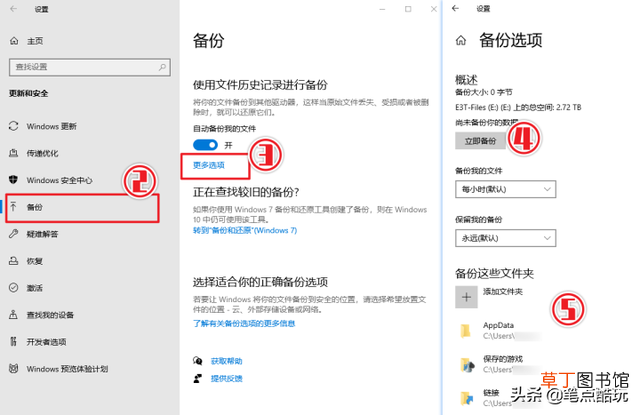This screenshot has width=640, height=415.
Task: Click the 链接 folder icon
Action: (467, 398)
